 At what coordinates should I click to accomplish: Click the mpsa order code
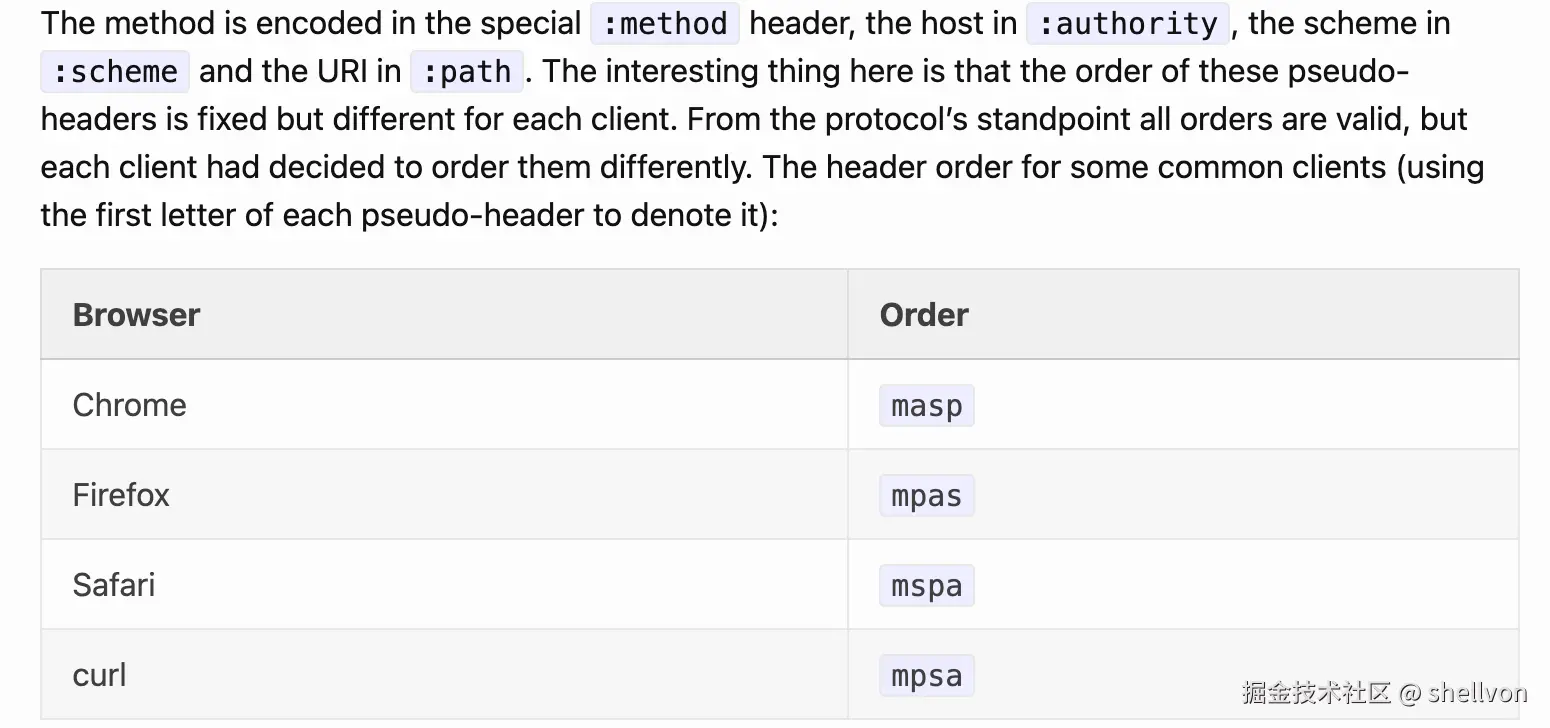click(926, 676)
